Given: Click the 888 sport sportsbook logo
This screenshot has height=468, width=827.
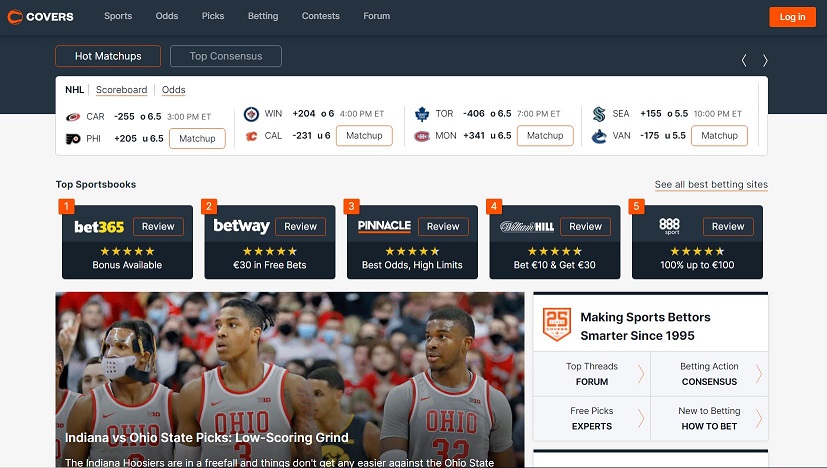Looking at the screenshot, I should pos(669,226).
